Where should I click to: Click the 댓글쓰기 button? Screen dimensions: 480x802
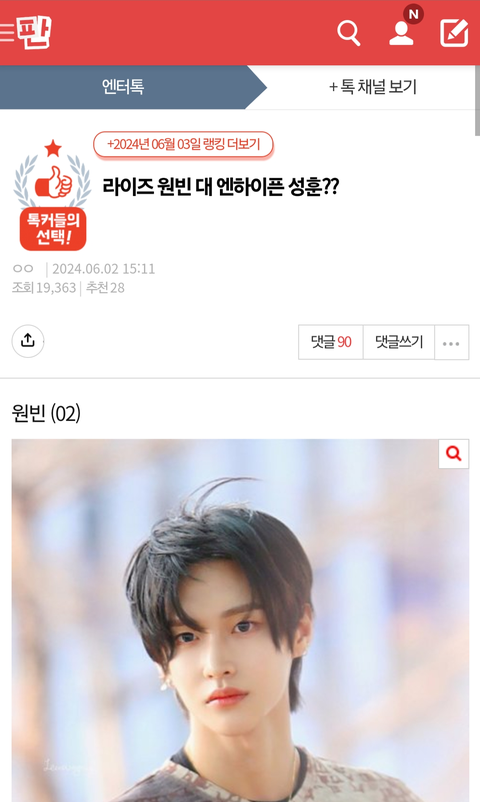pyautogui.click(x=399, y=342)
